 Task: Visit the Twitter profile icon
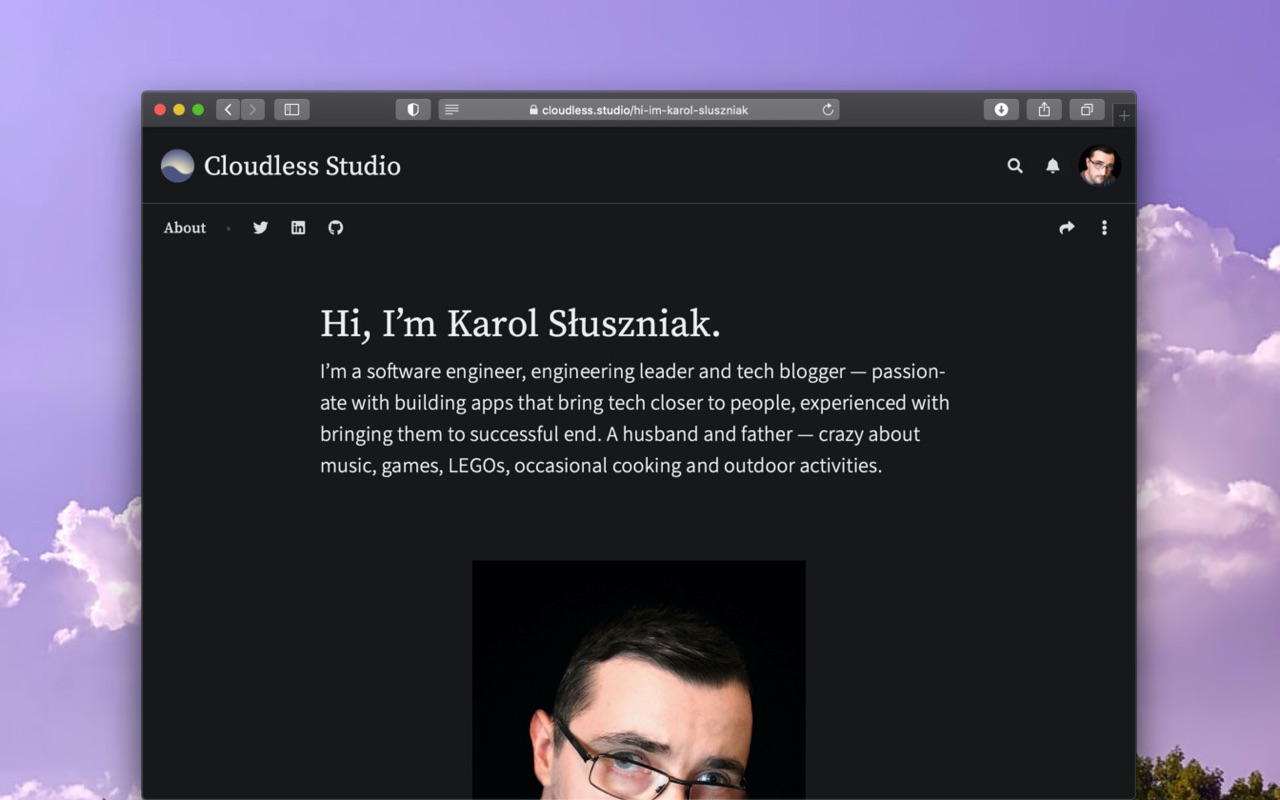coord(261,228)
